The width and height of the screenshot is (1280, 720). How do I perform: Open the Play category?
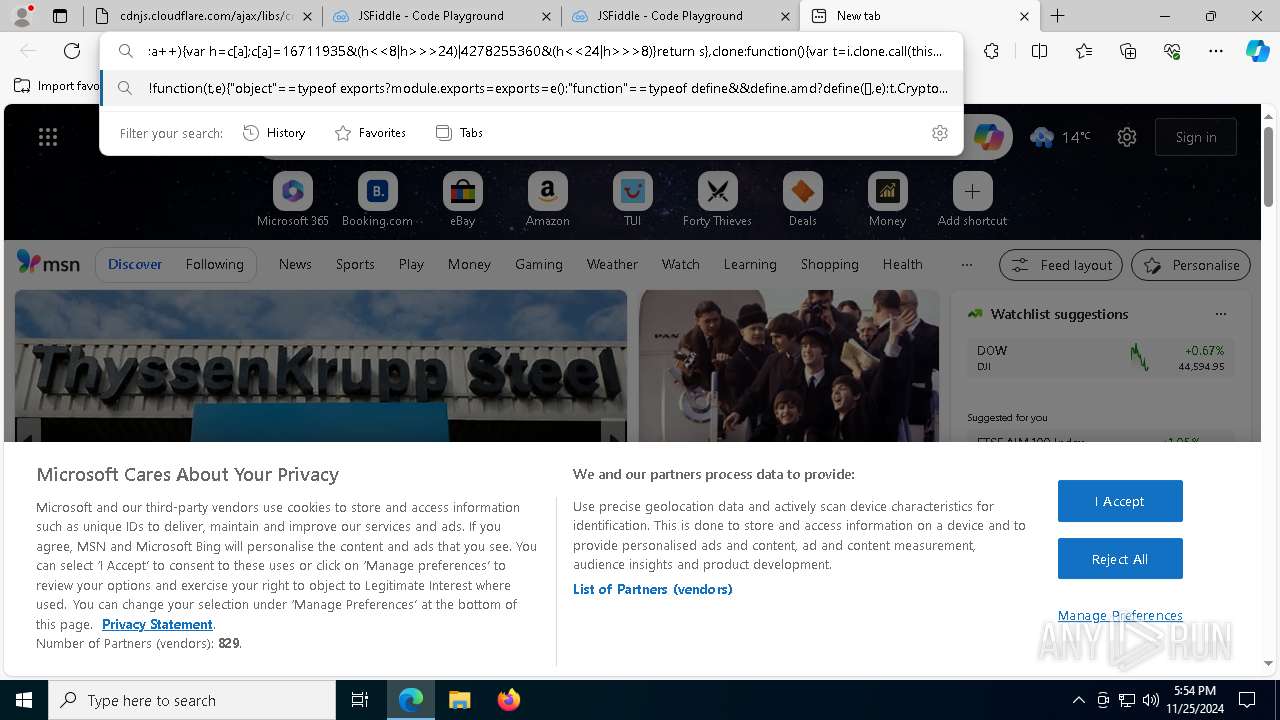[x=411, y=264]
